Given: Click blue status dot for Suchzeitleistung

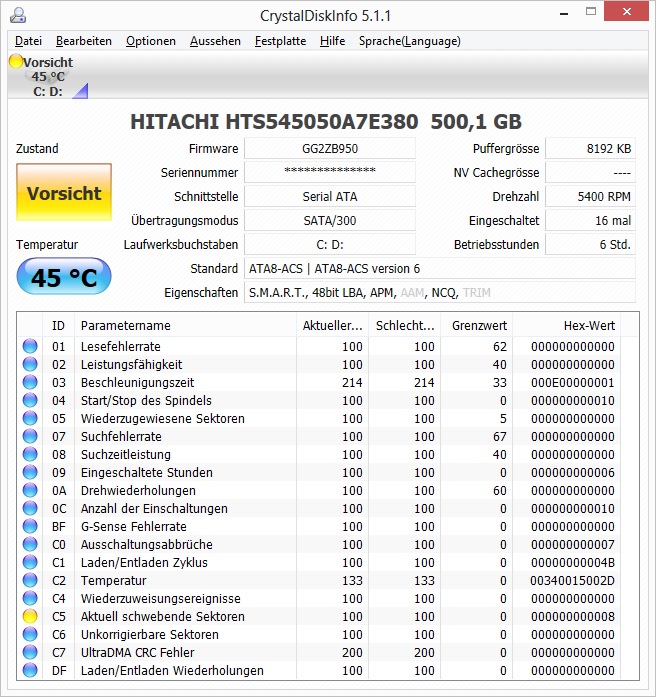Looking at the screenshot, I should [x=30, y=454].
